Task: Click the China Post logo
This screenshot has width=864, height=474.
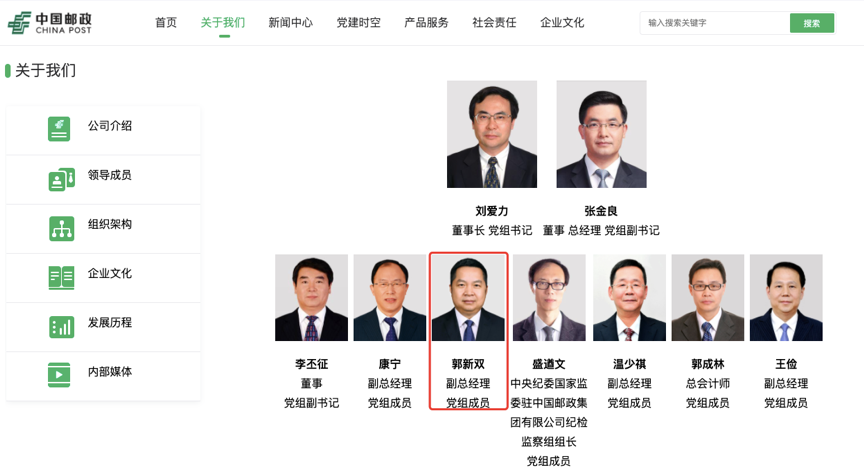Action: (x=50, y=23)
